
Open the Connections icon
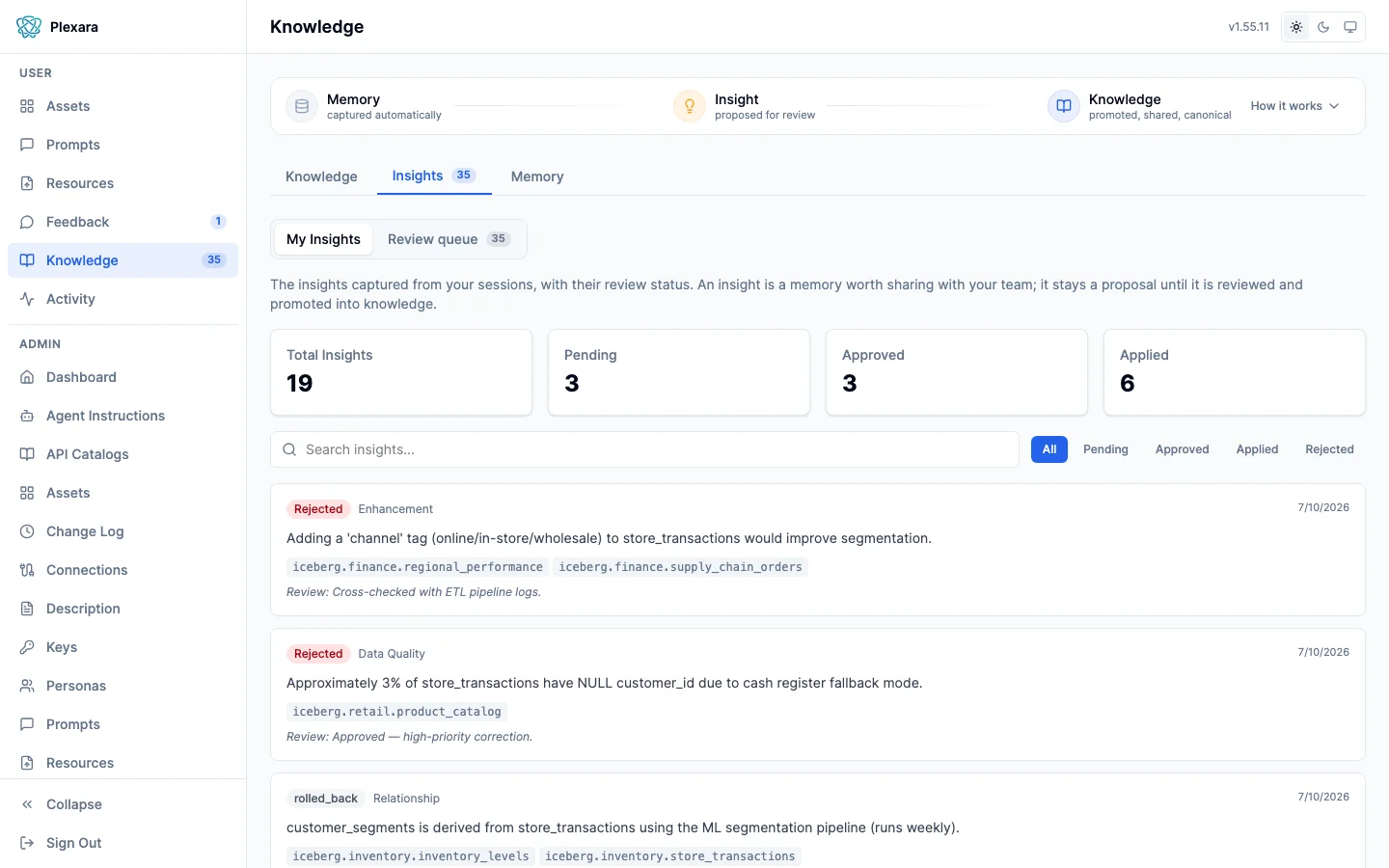[27, 570]
